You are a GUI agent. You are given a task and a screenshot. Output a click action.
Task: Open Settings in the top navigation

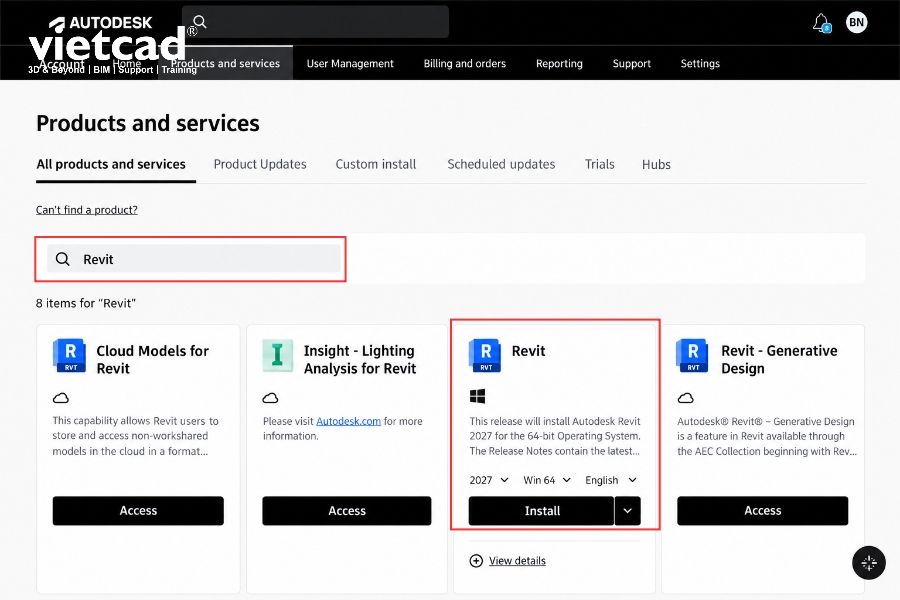700,63
